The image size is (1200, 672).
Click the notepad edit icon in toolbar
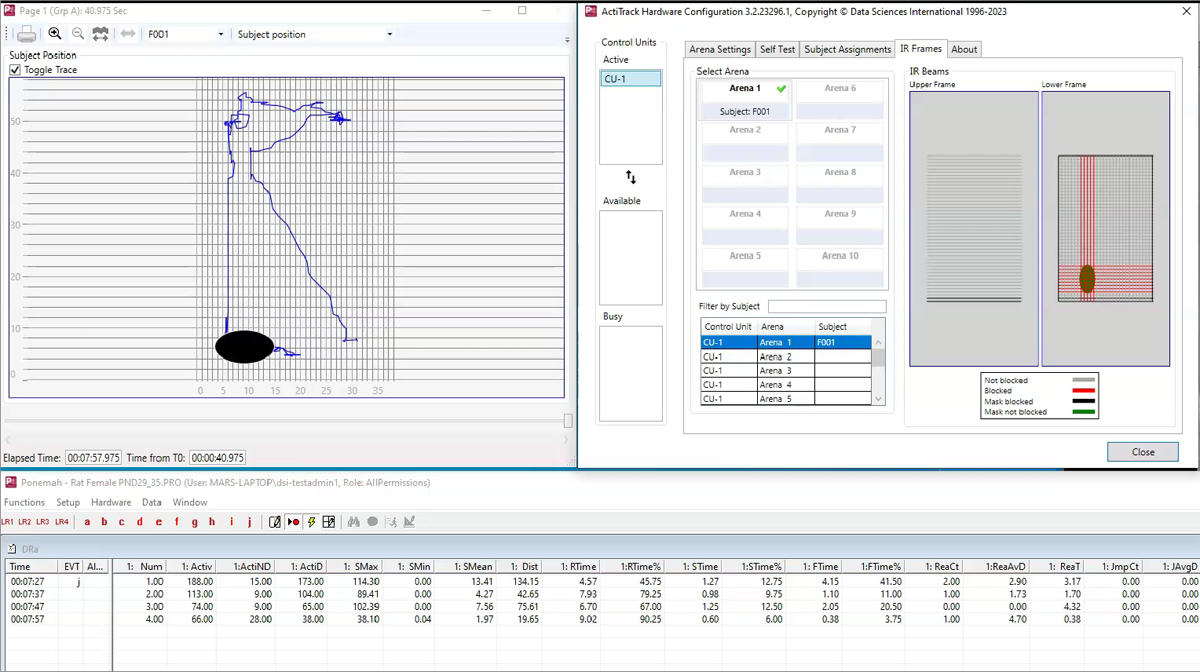pyautogui.click(x=275, y=522)
